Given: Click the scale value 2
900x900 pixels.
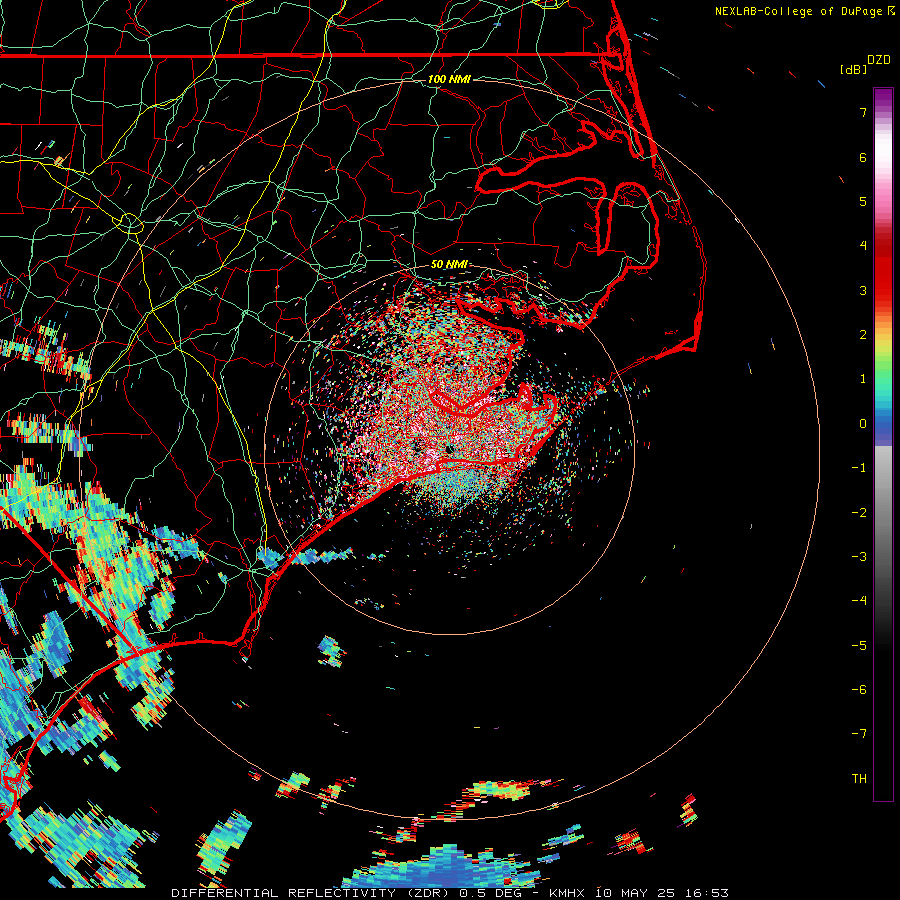Looking at the screenshot, I should (863, 335).
